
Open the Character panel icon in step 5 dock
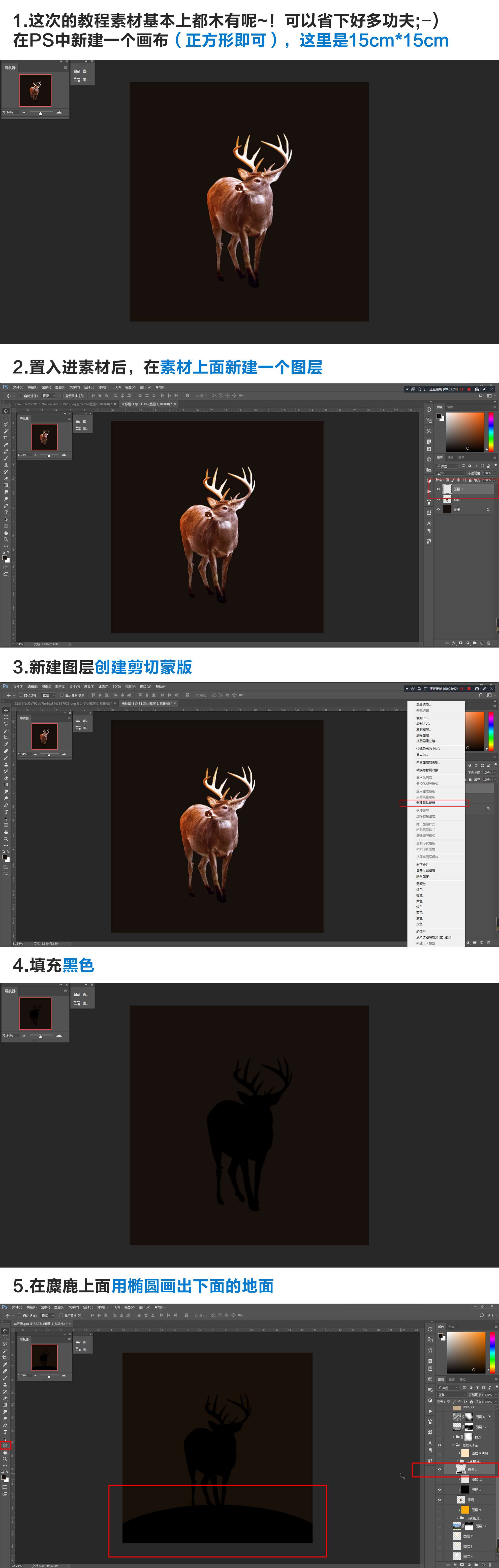[x=430, y=1443]
